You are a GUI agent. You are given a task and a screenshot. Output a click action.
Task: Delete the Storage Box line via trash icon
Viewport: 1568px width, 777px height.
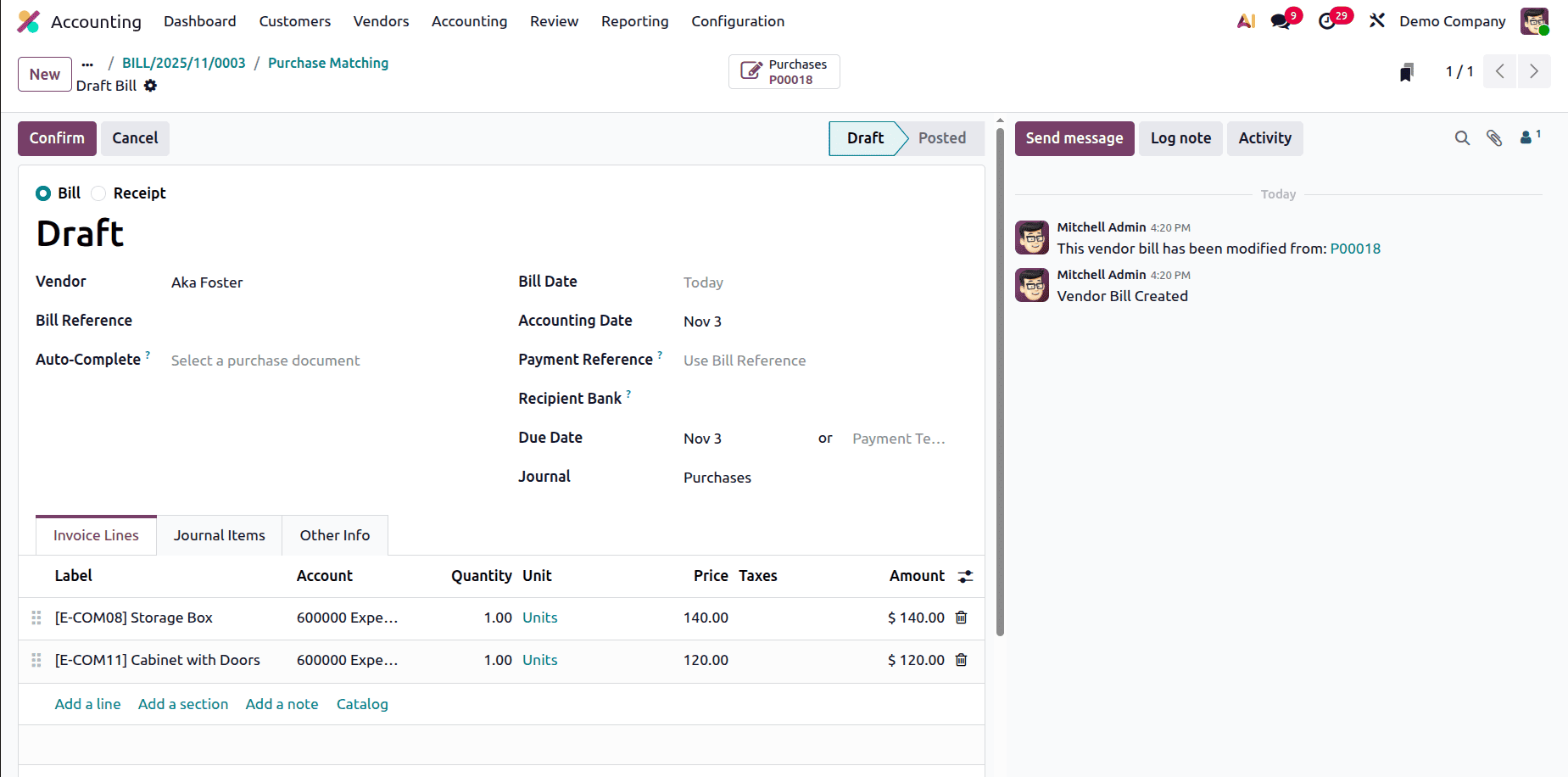[x=961, y=618]
